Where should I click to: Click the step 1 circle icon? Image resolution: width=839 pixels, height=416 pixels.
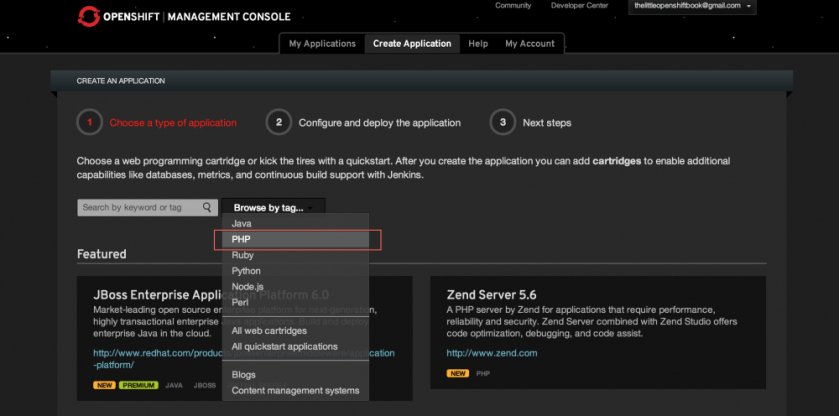[x=89, y=123]
